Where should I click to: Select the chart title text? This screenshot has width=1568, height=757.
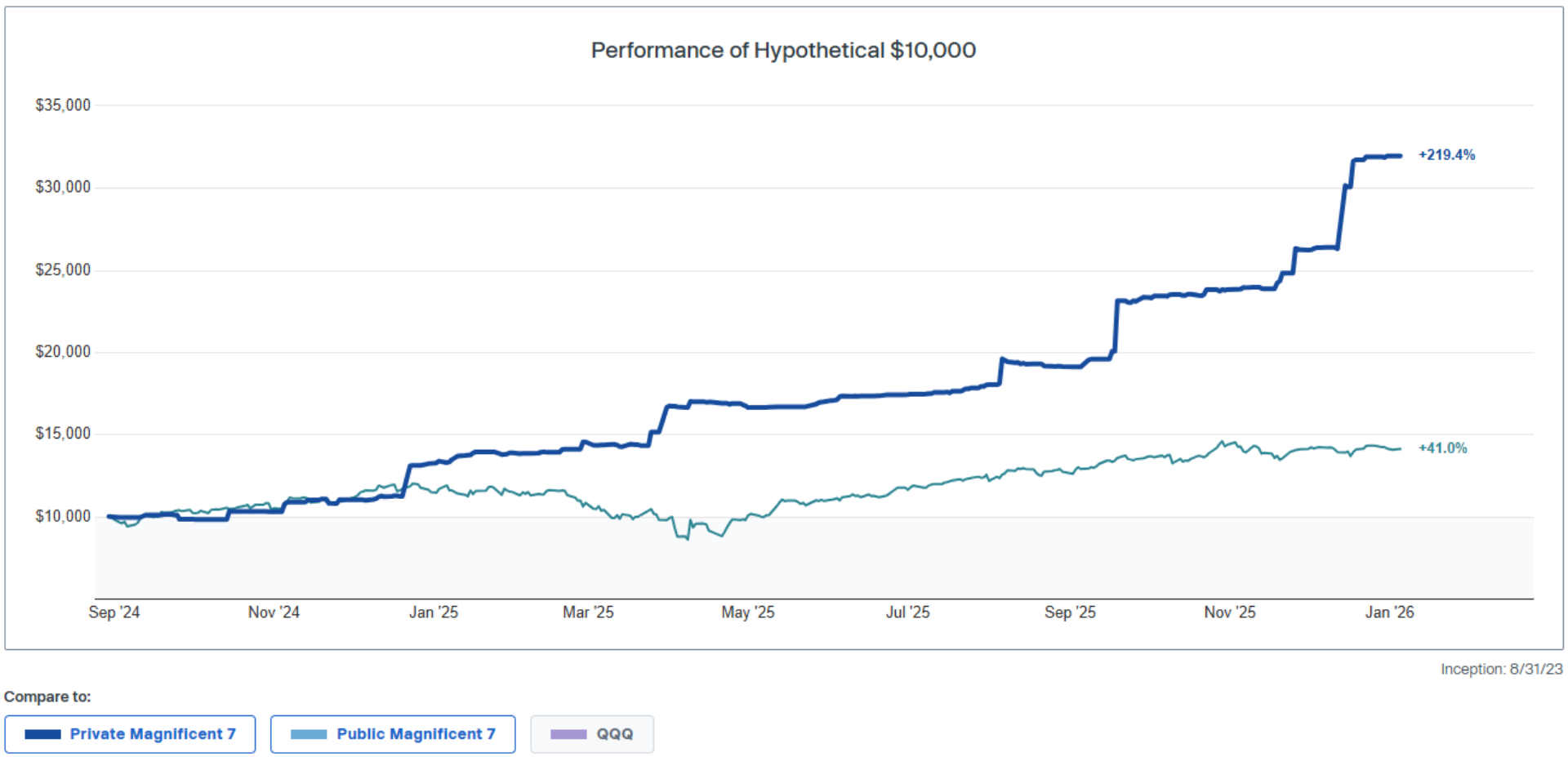click(x=783, y=51)
